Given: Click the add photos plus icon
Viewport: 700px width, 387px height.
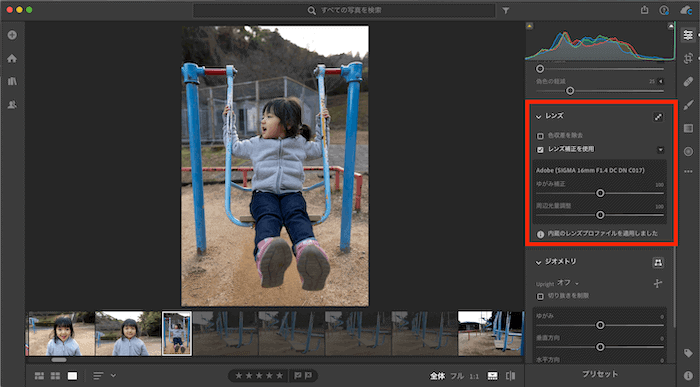Looking at the screenshot, I should coord(12,35).
